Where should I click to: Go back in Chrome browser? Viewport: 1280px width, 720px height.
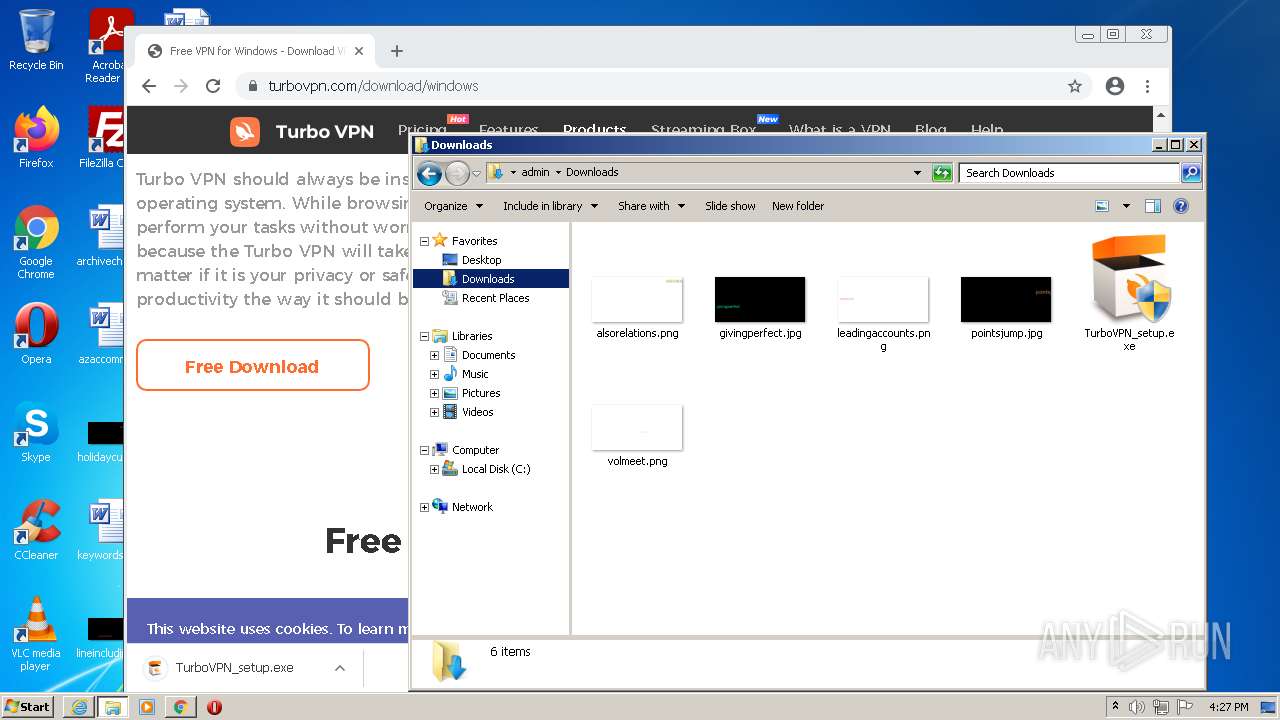[x=149, y=86]
